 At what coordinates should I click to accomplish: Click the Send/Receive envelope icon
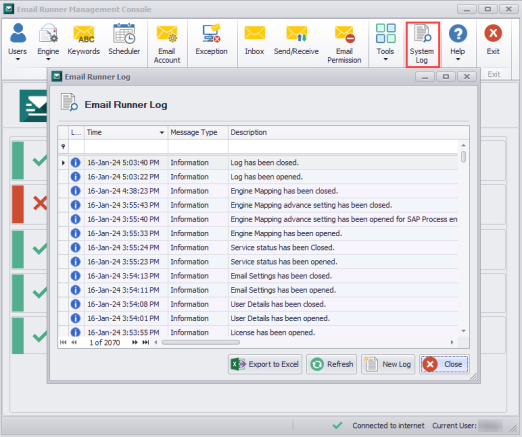(296, 34)
